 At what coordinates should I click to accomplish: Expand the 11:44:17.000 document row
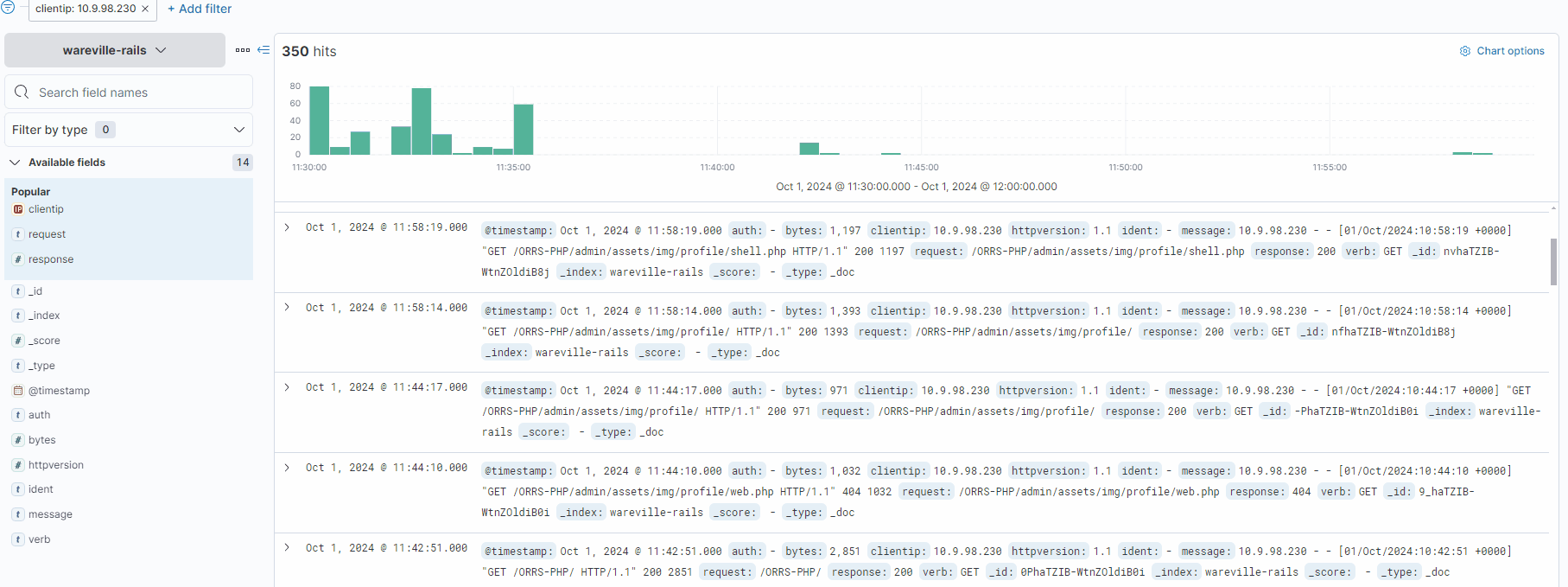point(287,387)
